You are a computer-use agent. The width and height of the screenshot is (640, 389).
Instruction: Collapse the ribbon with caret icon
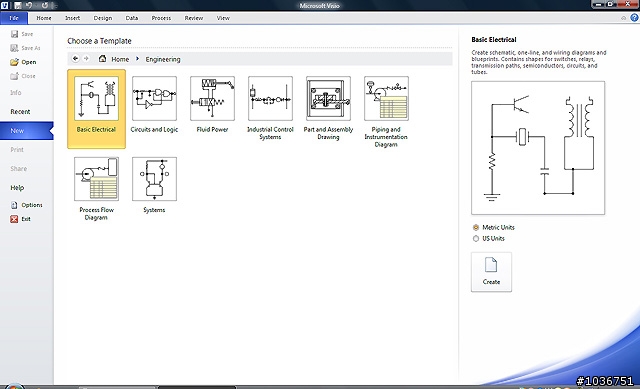click(623, 18)
